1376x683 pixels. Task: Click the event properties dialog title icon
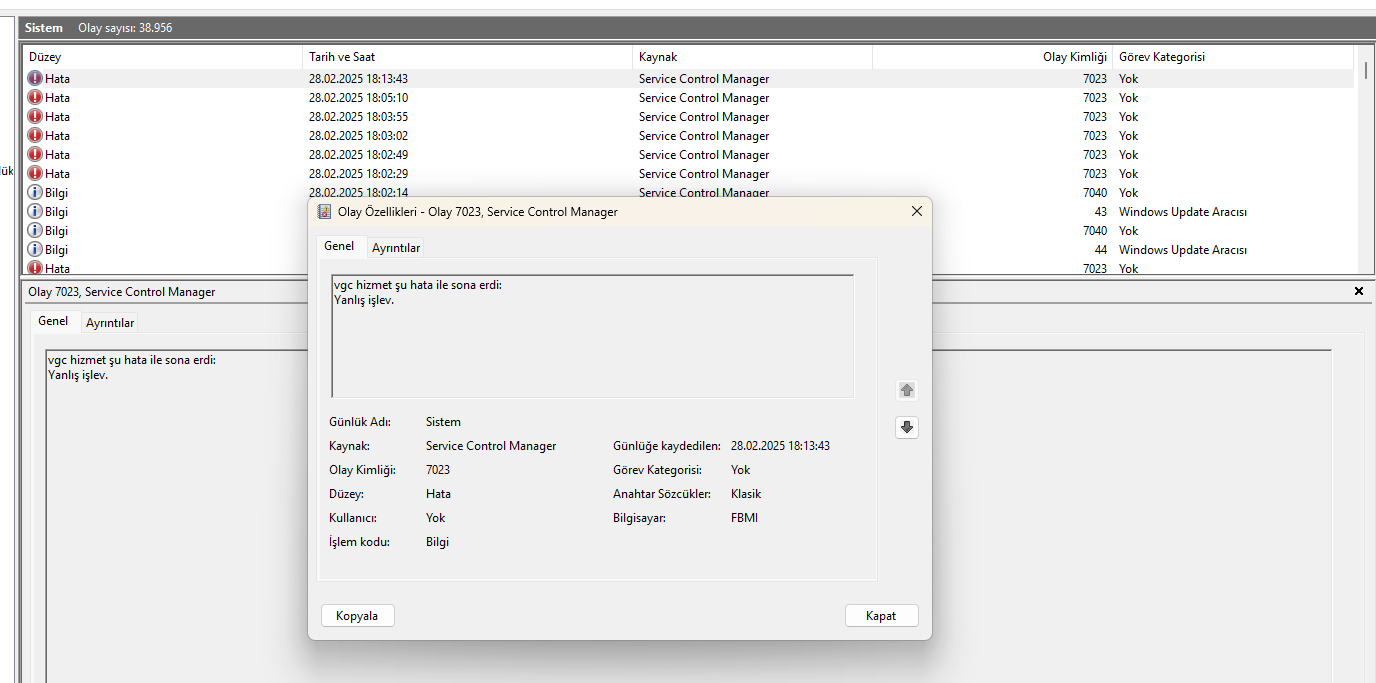coord(324,212)
